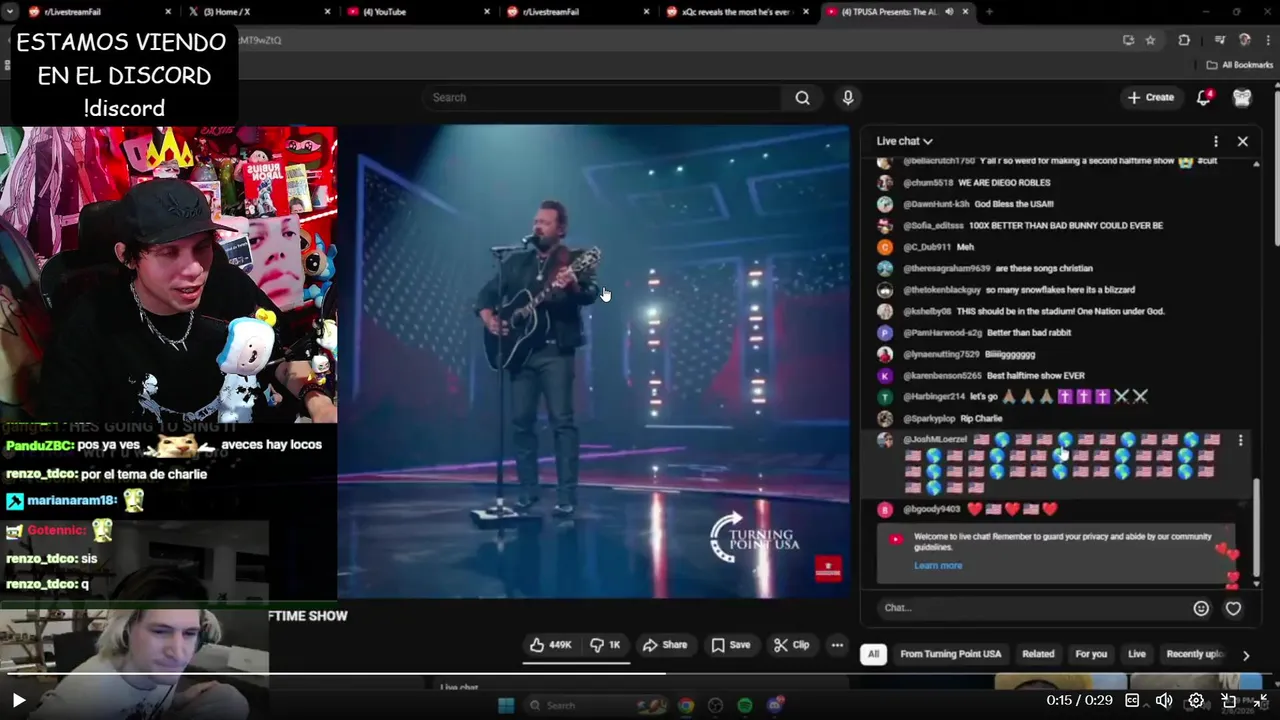
Task: Play the clip with the play button
Action: (x=18, y=701)
